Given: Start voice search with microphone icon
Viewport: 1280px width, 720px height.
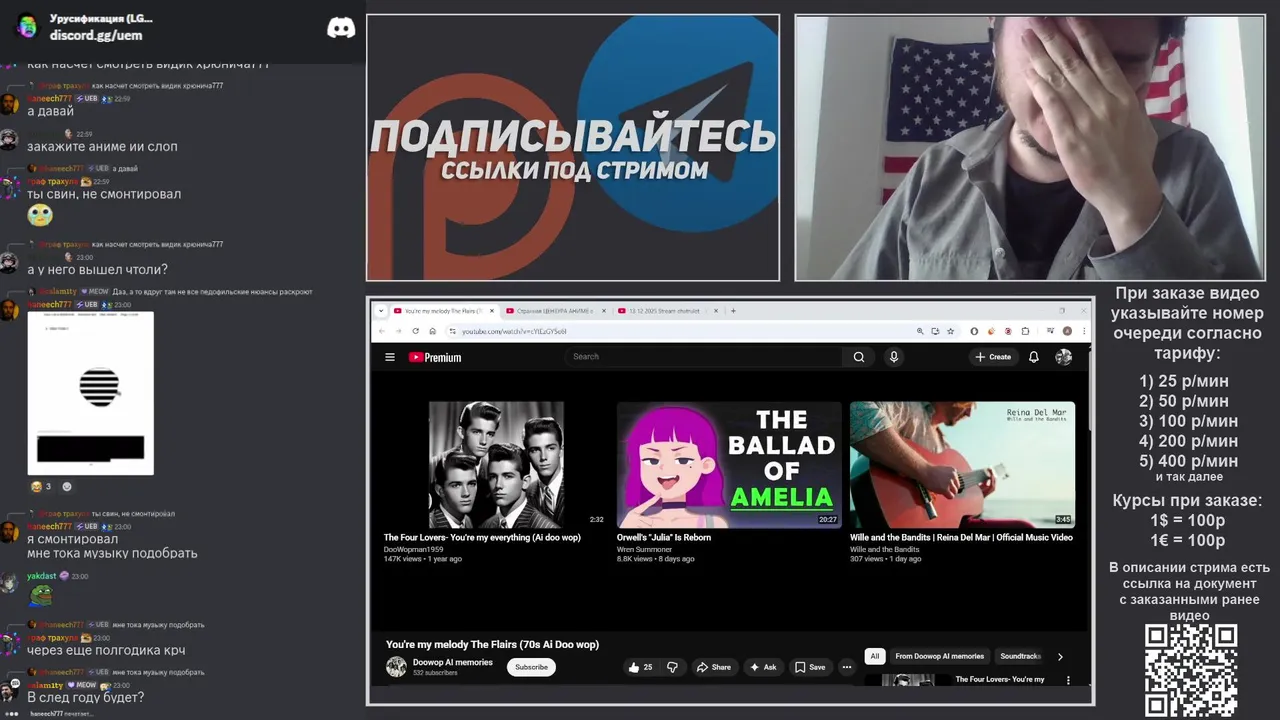Looking at the screenshot, I should [894, 357].
